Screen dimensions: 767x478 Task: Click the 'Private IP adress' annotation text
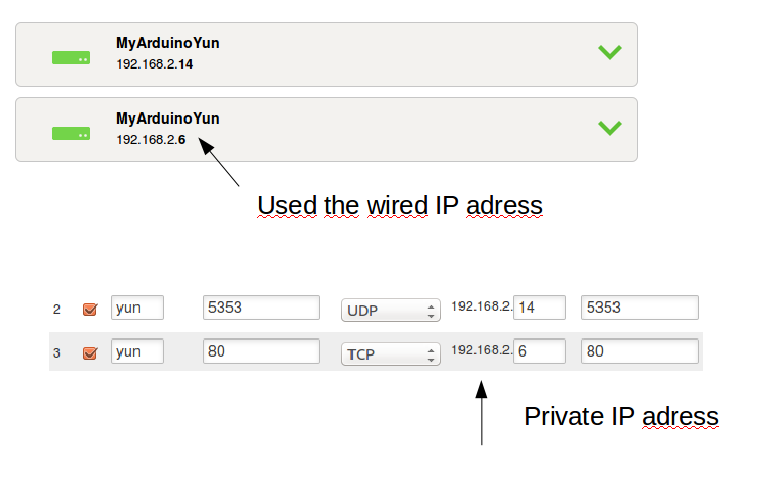pyautogui.click(x=621, y=416)
